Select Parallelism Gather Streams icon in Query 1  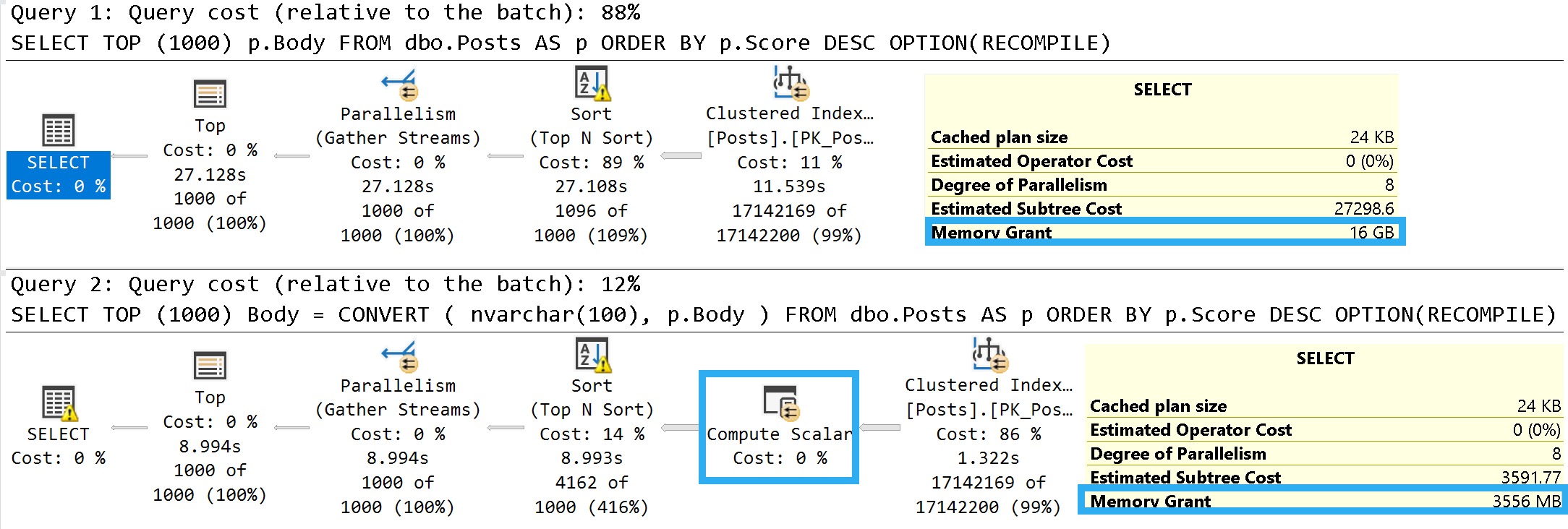click(x=399, y=85)
